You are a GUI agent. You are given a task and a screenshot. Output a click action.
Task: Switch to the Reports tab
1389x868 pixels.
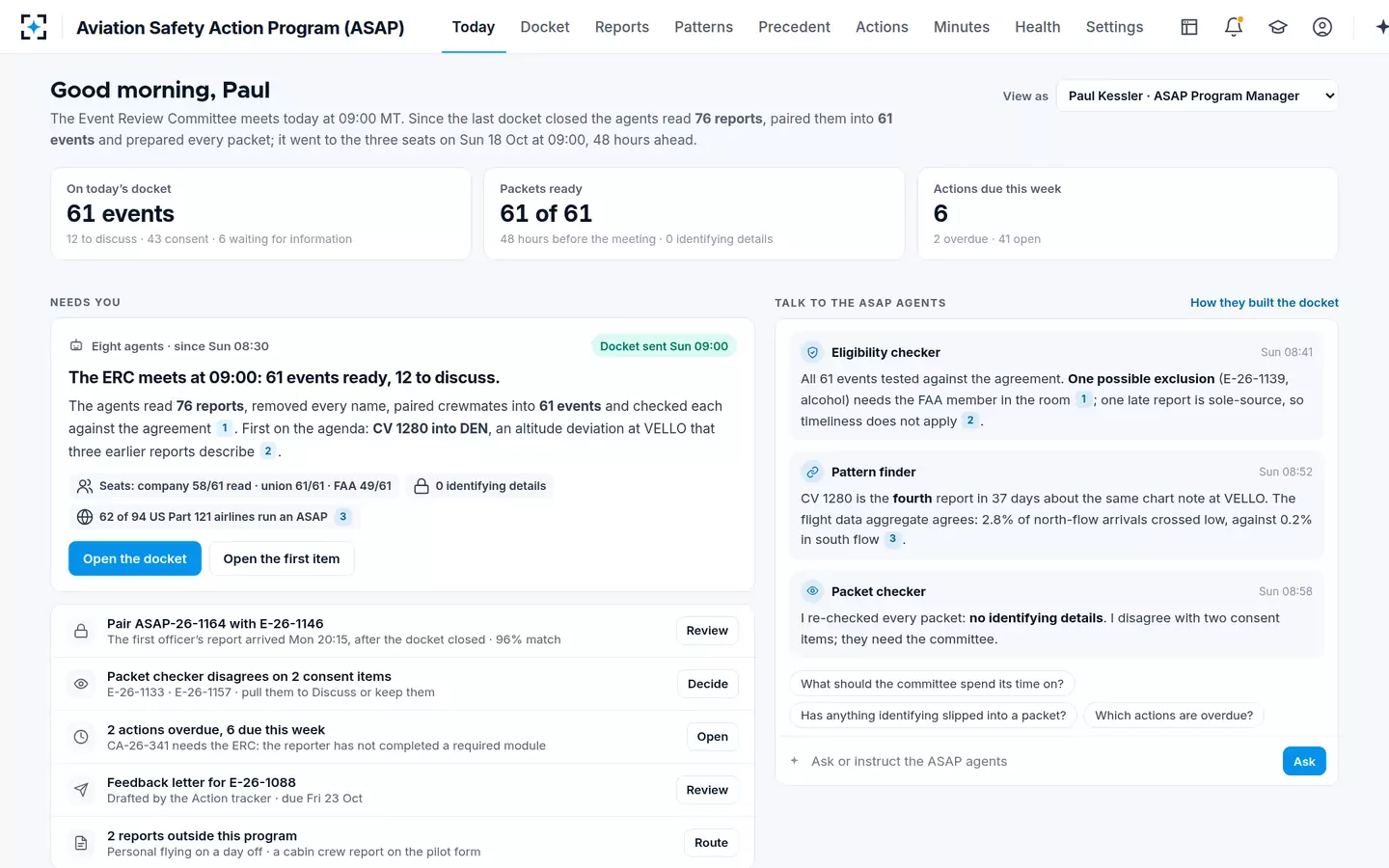622,27
